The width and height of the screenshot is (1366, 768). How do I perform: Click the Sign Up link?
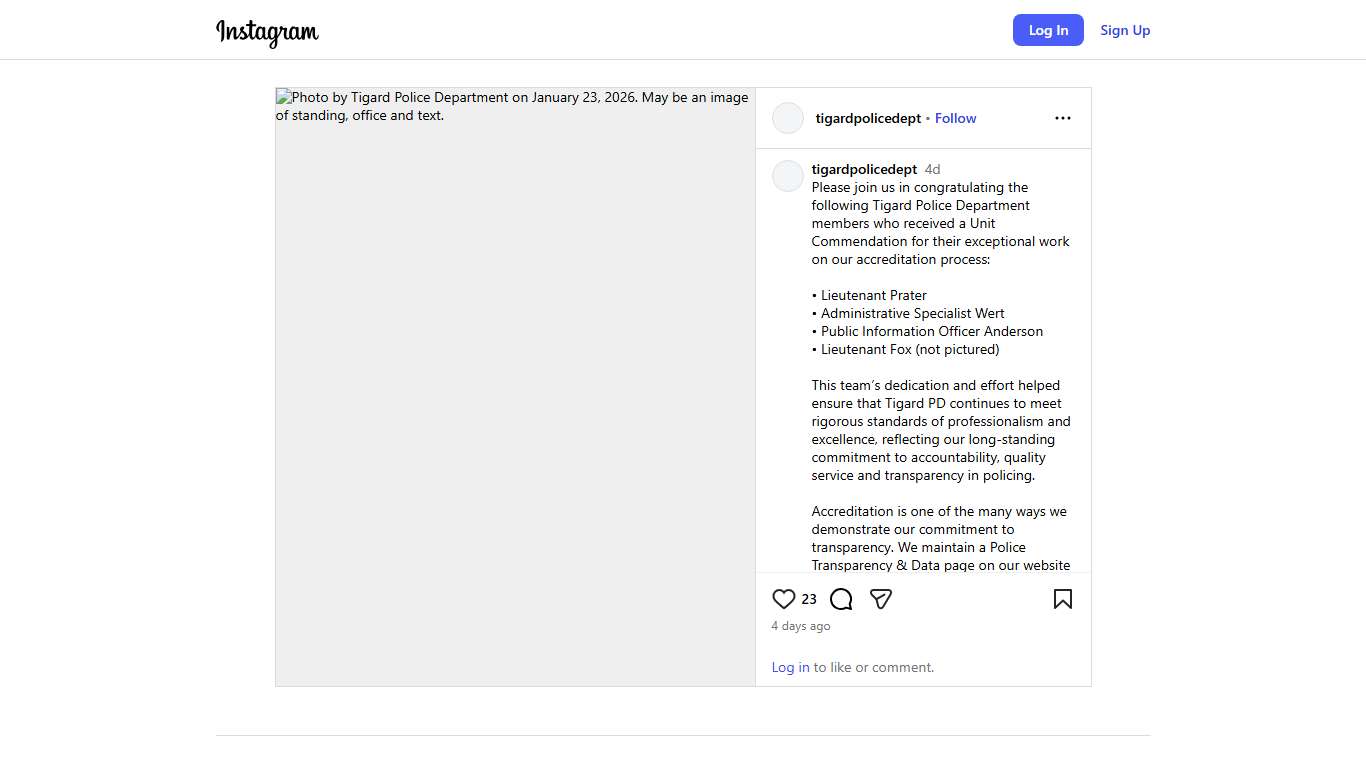pos(1125,30)
